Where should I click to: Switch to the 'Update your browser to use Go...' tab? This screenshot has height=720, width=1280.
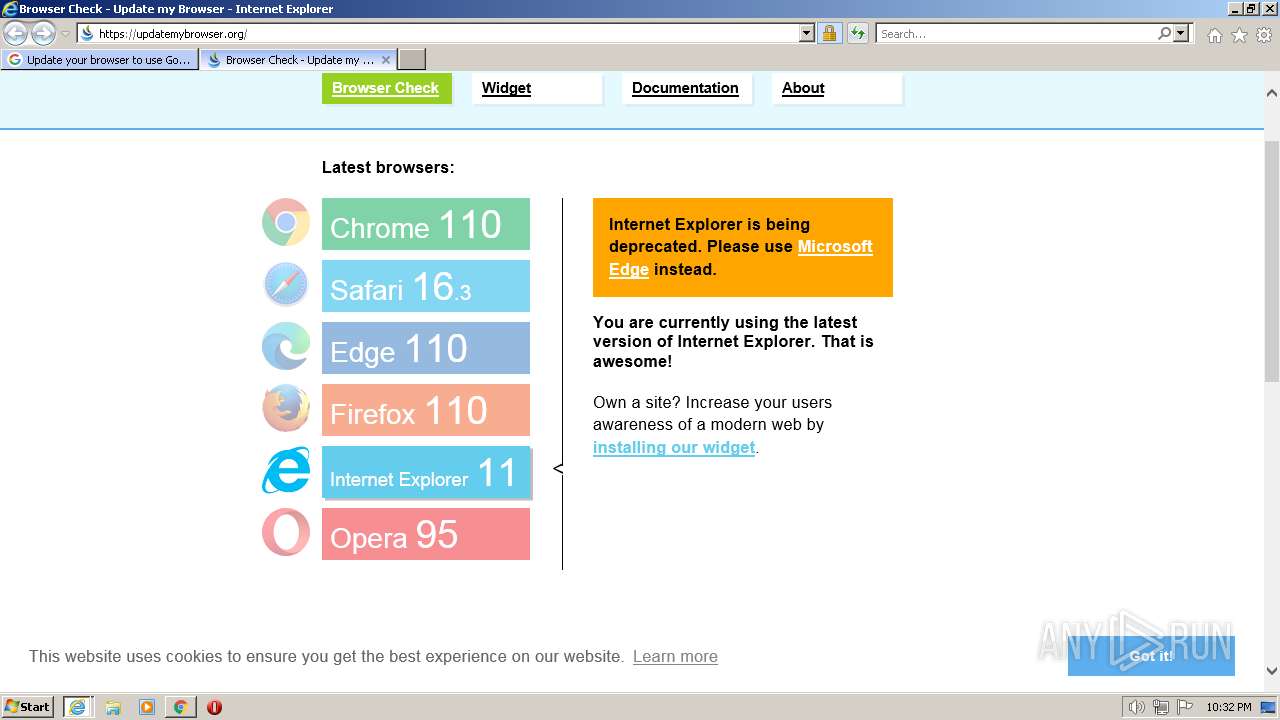pos(99,60)
